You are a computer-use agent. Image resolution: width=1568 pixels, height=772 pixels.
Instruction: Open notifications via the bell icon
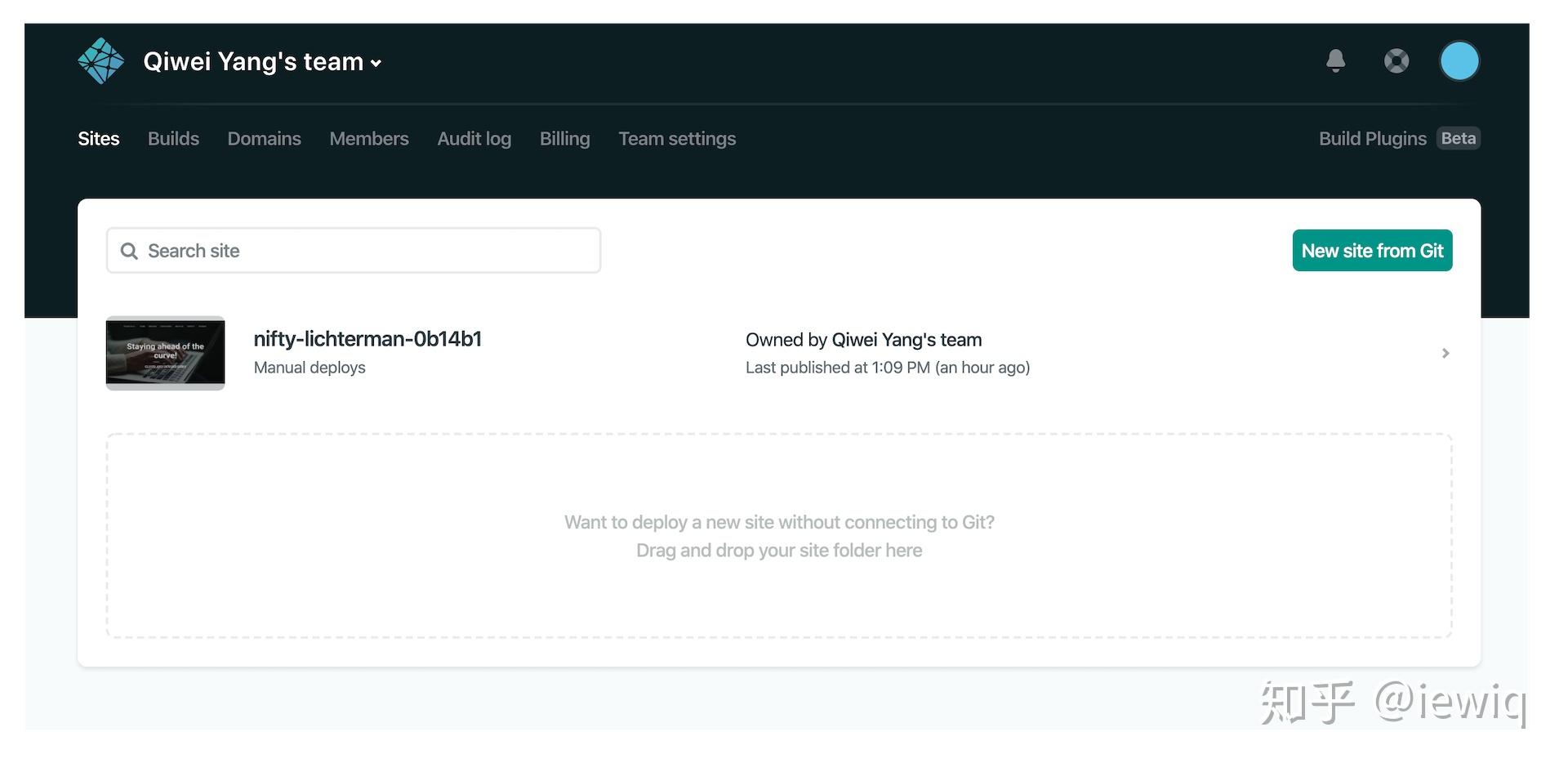[1336, 60]
